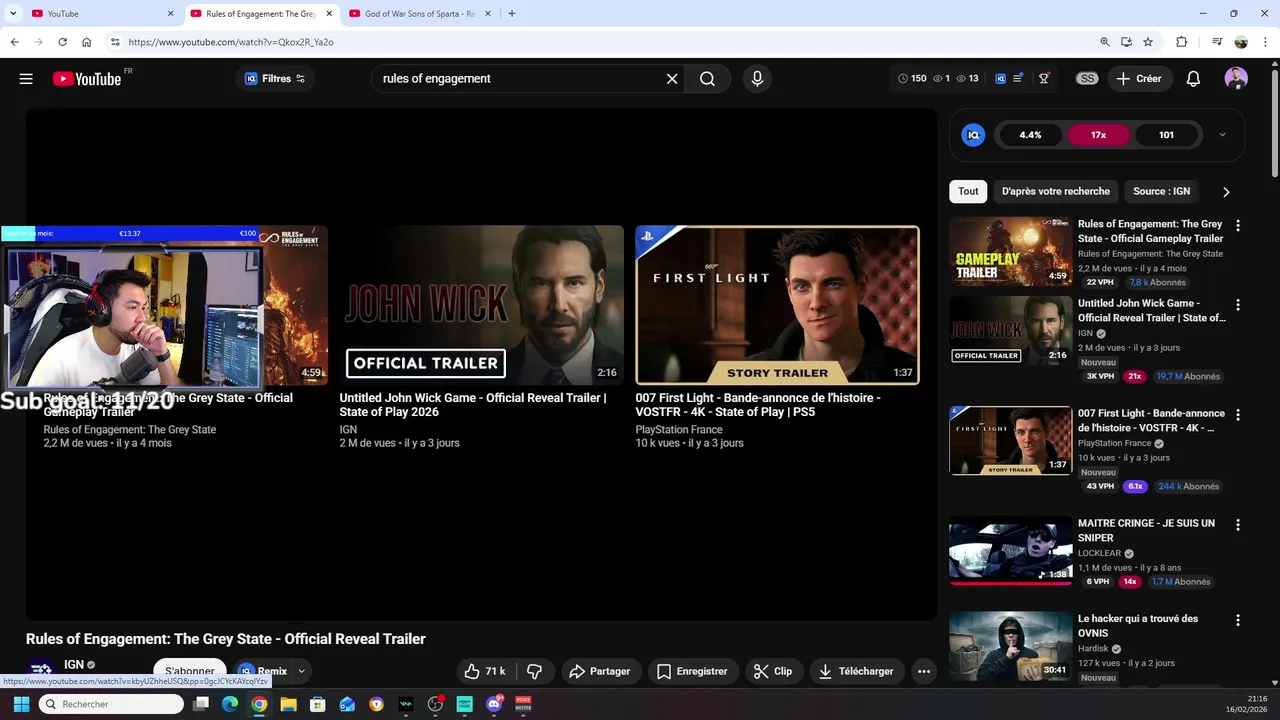Open Créer menu
The image size is (1280, 720).
[1139, 79]
